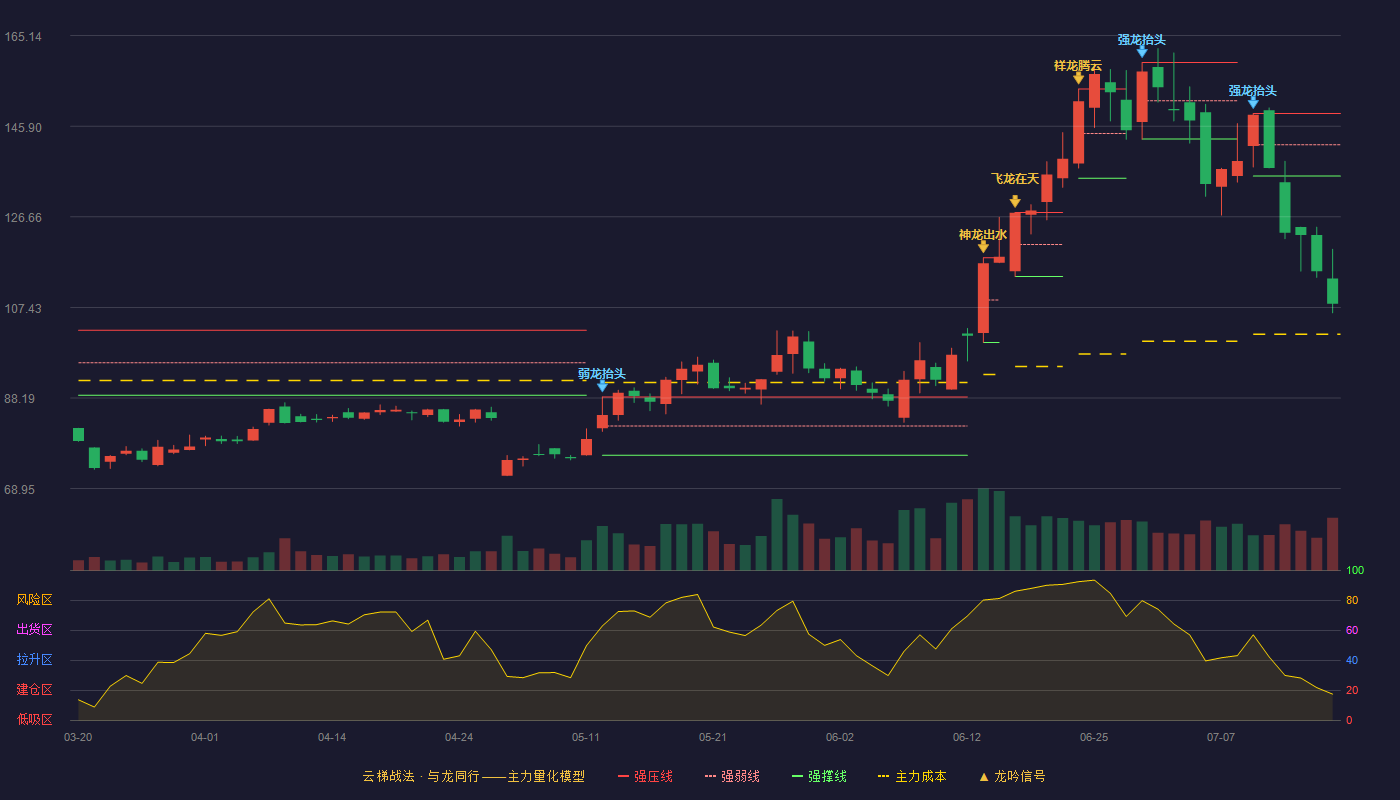Click the blue arrow under the later 强龙抬头 signal after 07-07

1253,102
